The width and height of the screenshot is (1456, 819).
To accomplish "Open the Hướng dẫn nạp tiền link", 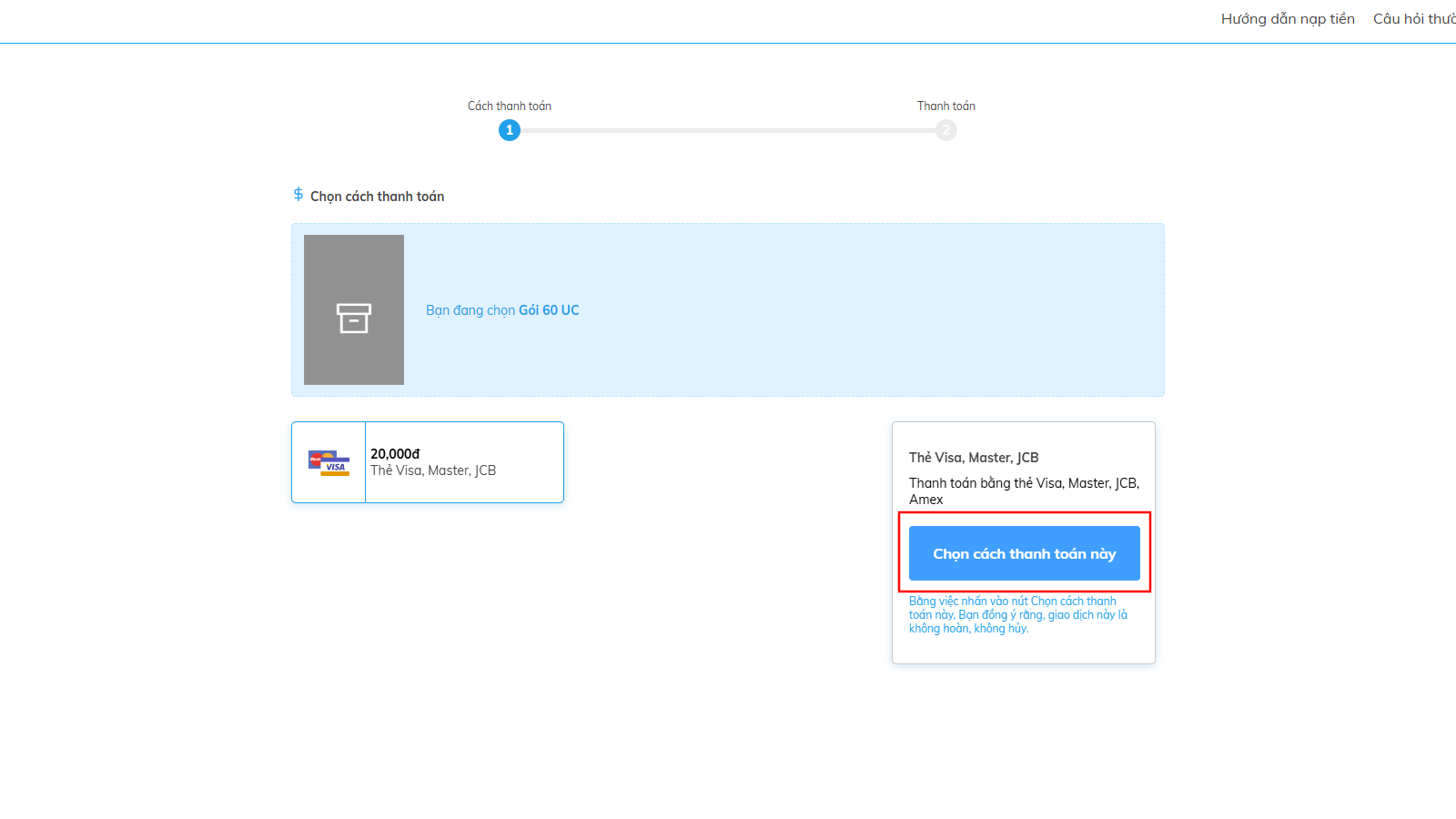I will (x=1287, y=19).
